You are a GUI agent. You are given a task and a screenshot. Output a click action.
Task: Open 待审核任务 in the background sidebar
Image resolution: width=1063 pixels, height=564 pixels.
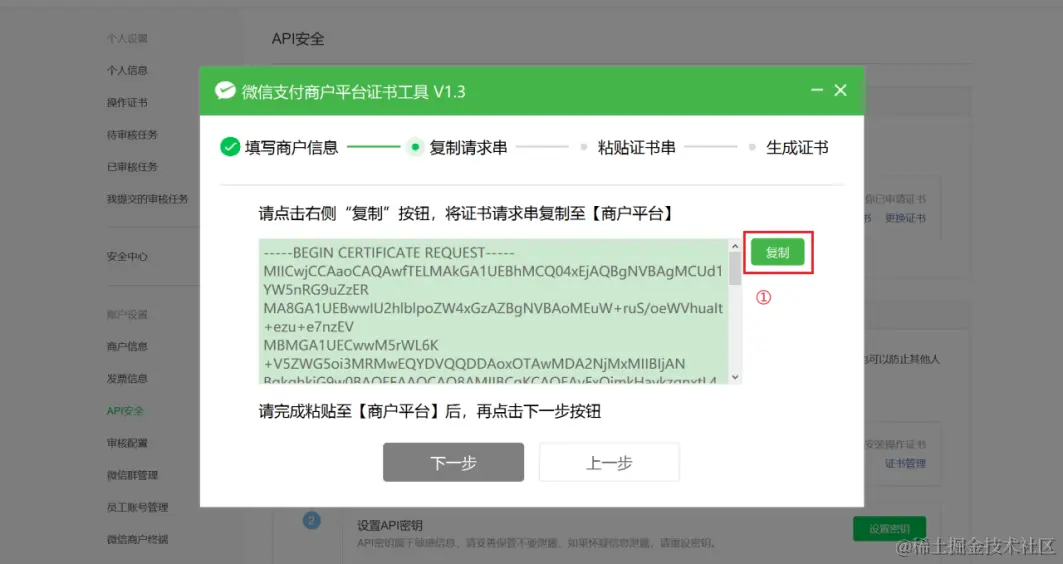click(x=132, y=134)
